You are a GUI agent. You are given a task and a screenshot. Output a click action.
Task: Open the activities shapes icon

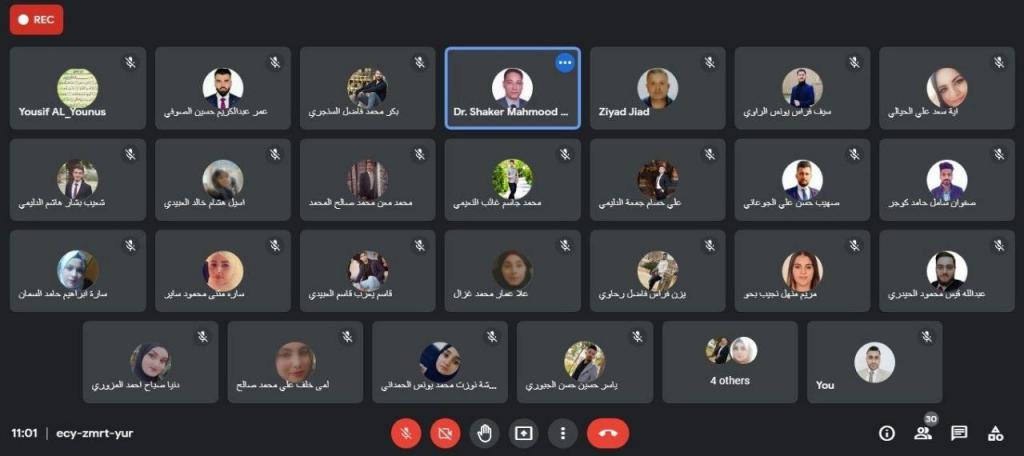point(995,433)
